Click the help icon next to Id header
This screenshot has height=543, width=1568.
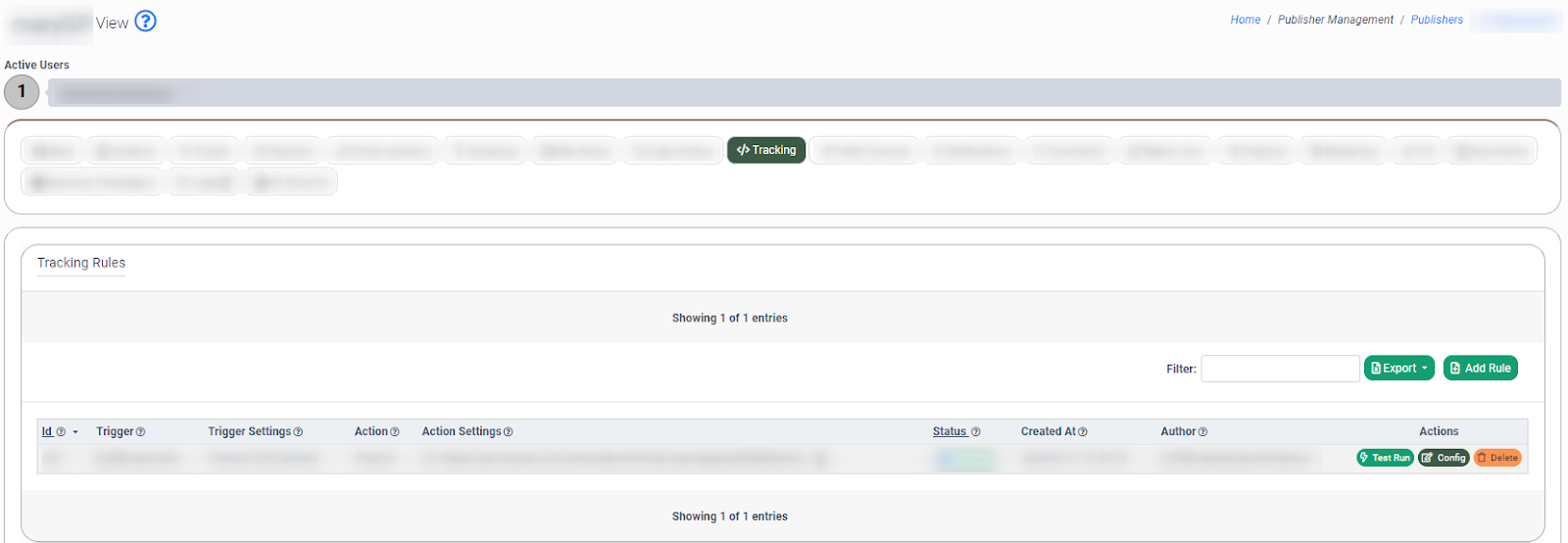61,432
